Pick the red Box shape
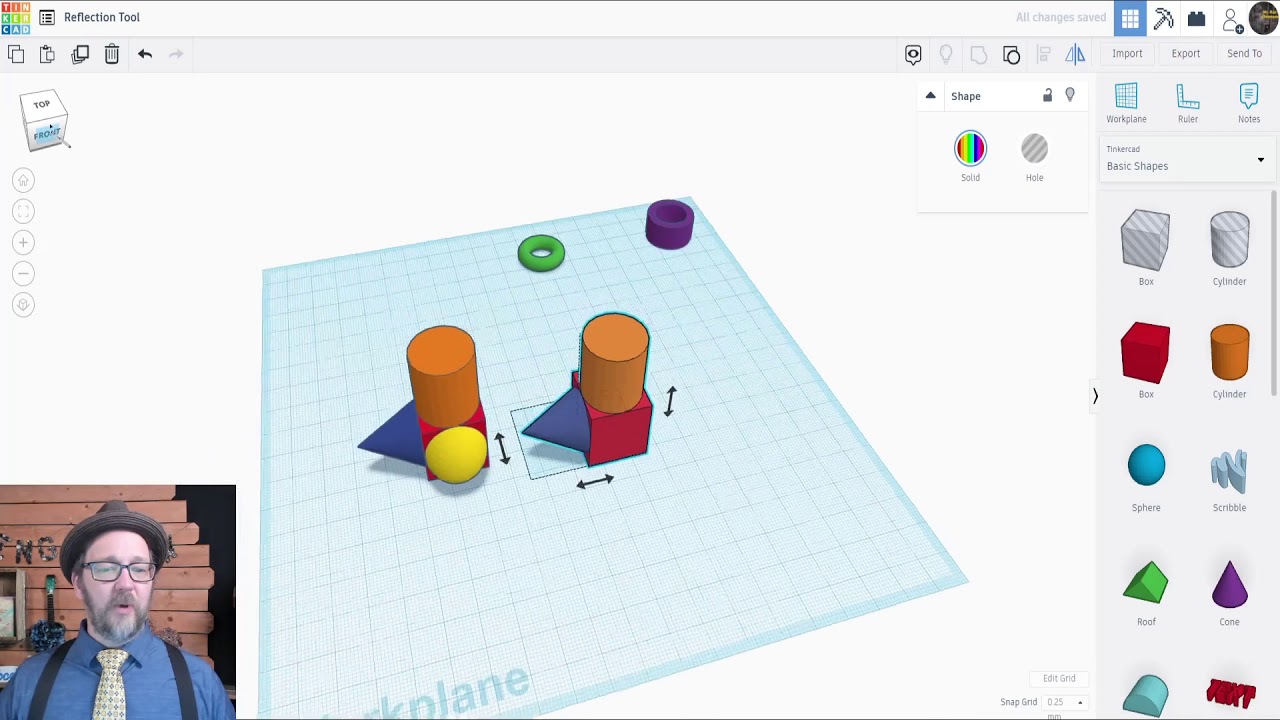This screenshot has height=720, width=1280. (x=1145, y=353)
